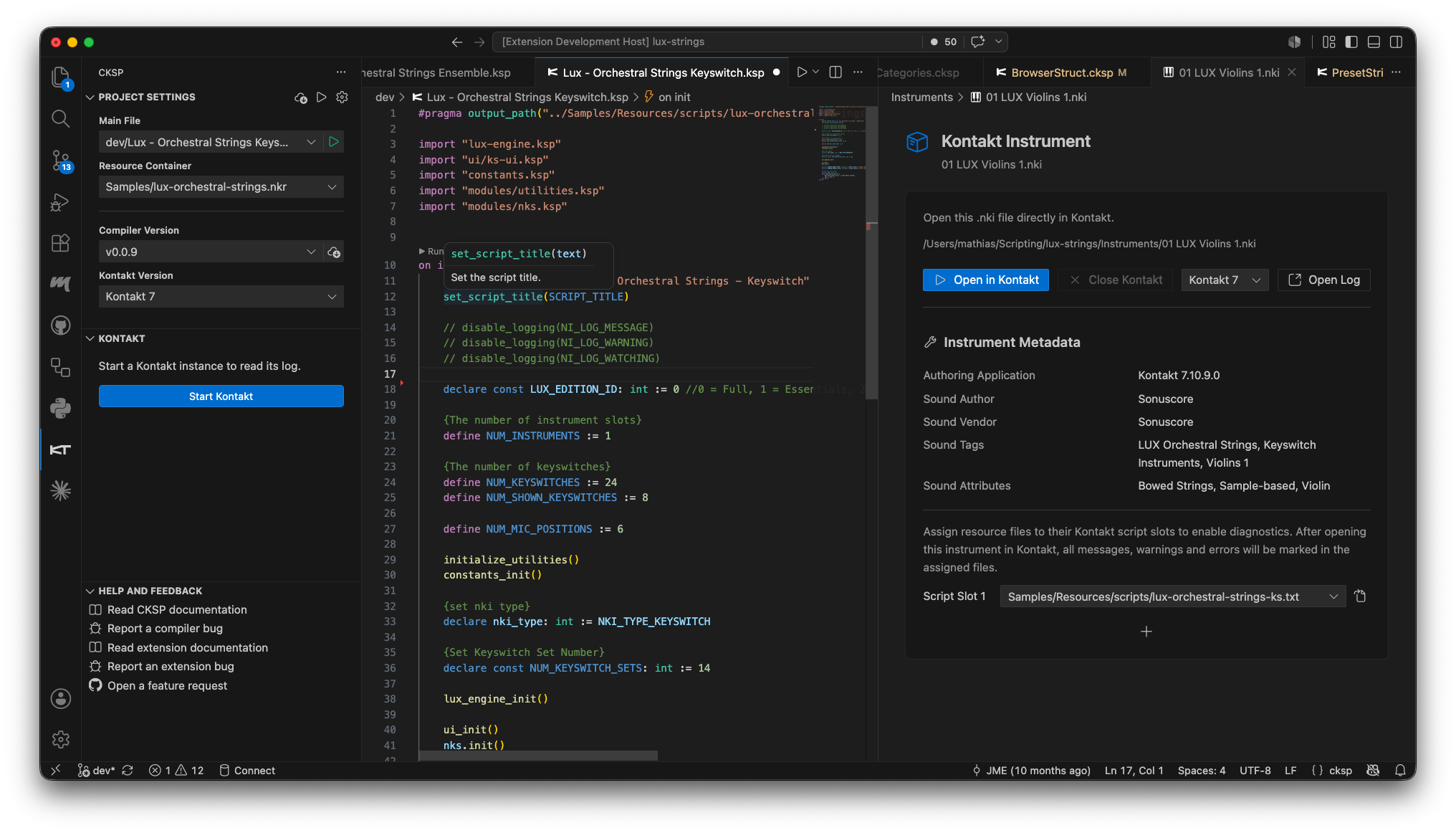Go back with the navigation arrow
The width and height of the screenshot is (1456, 833).
pos(456,42)
